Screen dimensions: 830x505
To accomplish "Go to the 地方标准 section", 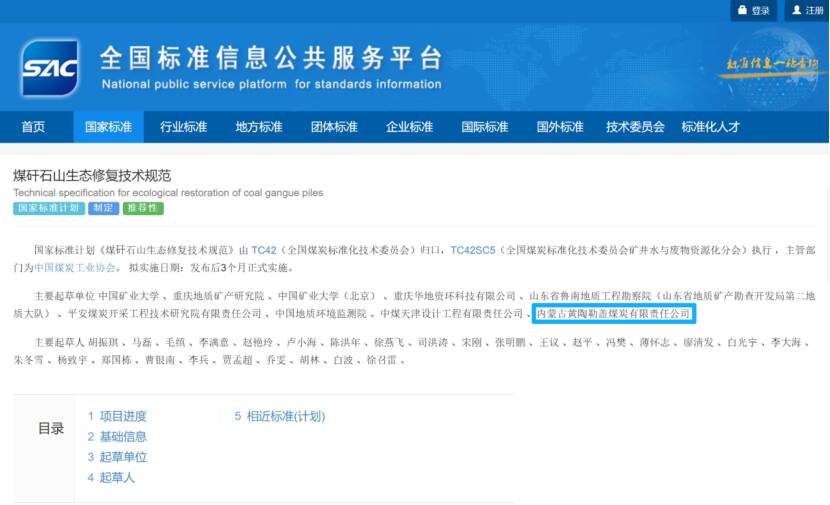I will coord(259,127).
